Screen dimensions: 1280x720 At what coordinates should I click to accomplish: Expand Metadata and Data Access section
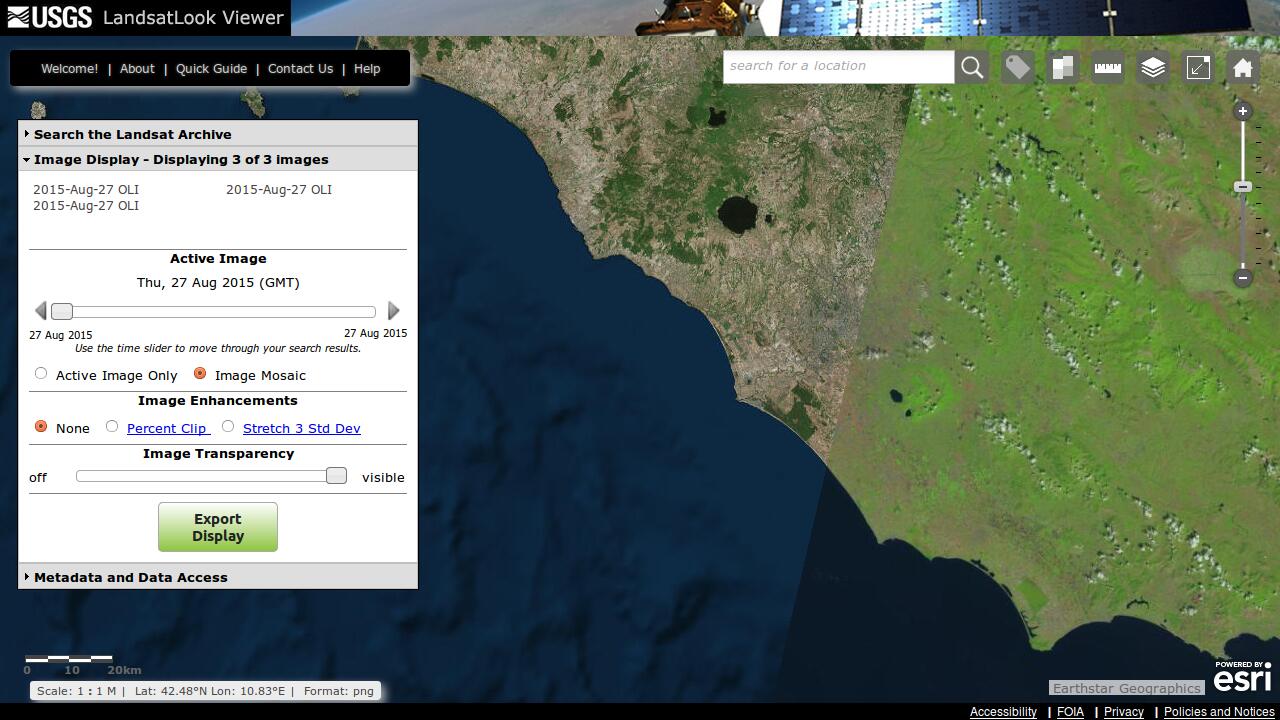click(218, 577)
